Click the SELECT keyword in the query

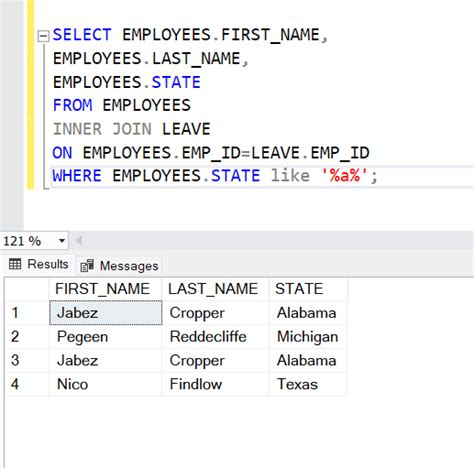(82, 35)
